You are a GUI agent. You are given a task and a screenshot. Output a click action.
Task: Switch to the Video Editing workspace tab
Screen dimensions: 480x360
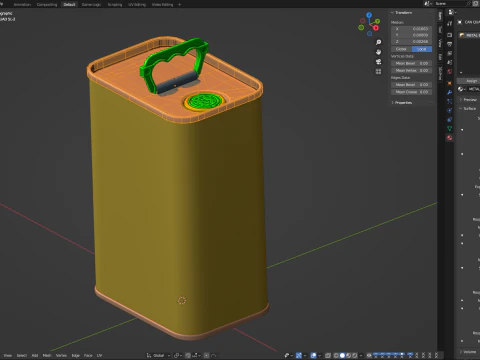coord(162,4)
